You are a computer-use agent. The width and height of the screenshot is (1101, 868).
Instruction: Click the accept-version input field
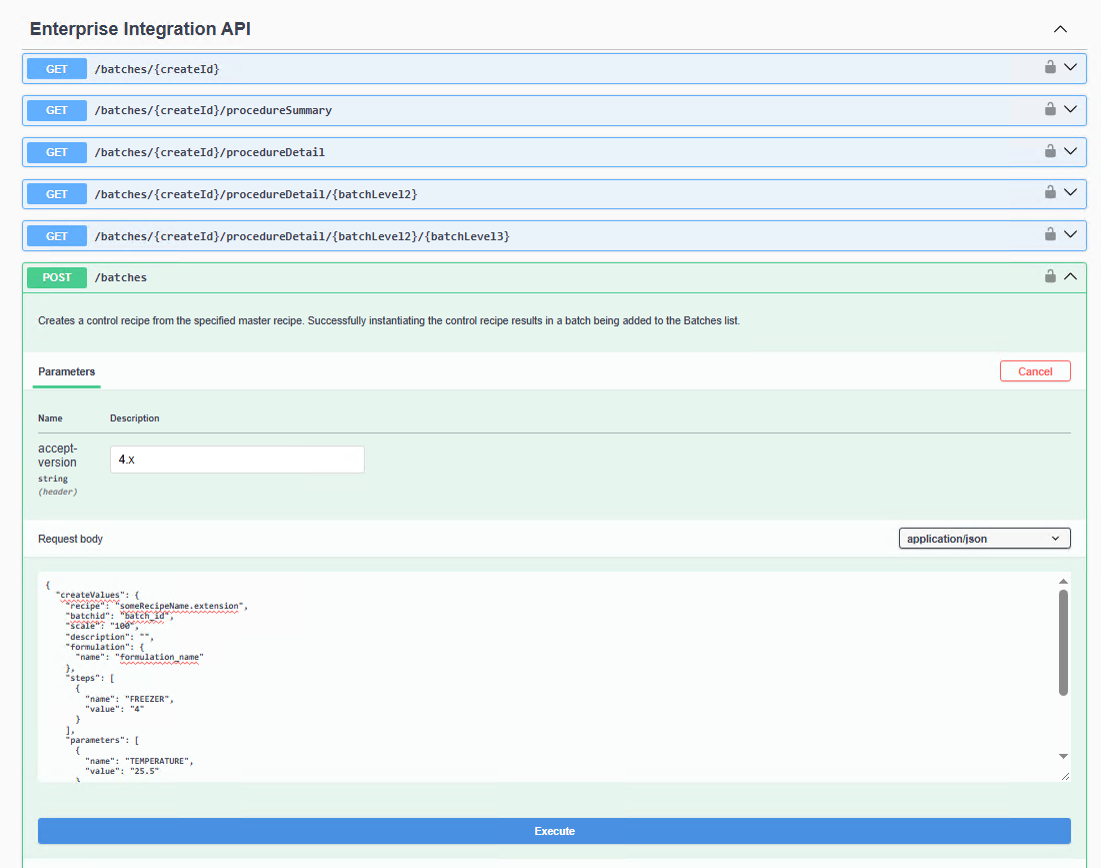pos(237,459)
